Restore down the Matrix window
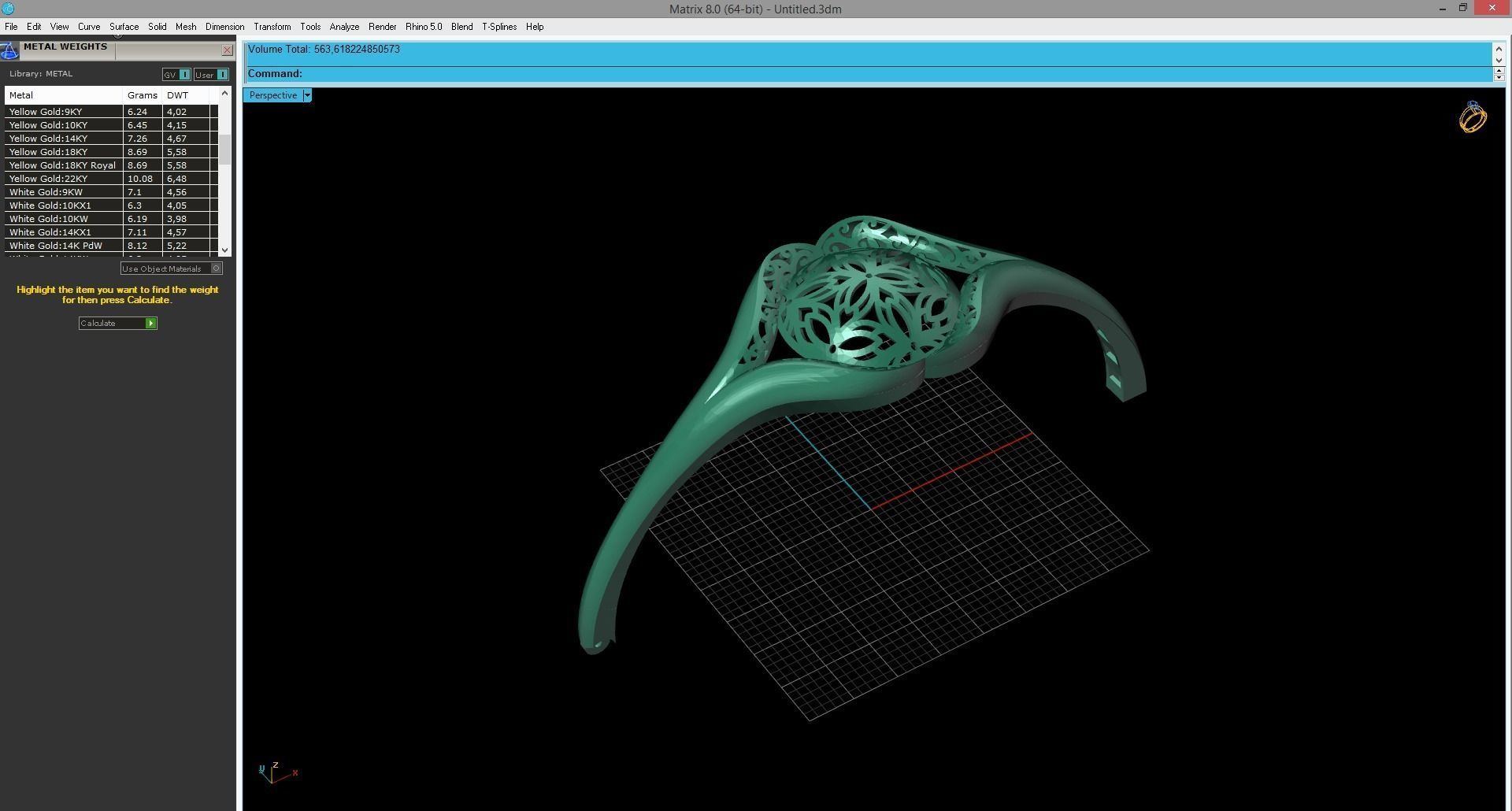1512x811 pixels. click(1463, 8)
